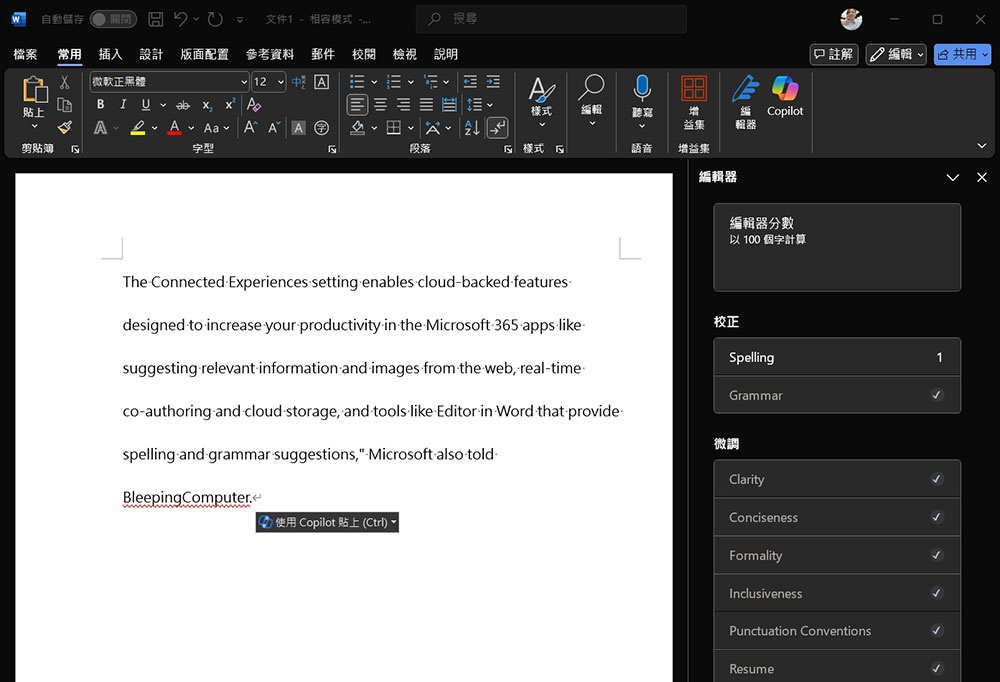The image size is (1000, 682).
Task: Toggle the AutoSave (自動儲存) switch
Action: pyautogui.click(x=113, y=19)
